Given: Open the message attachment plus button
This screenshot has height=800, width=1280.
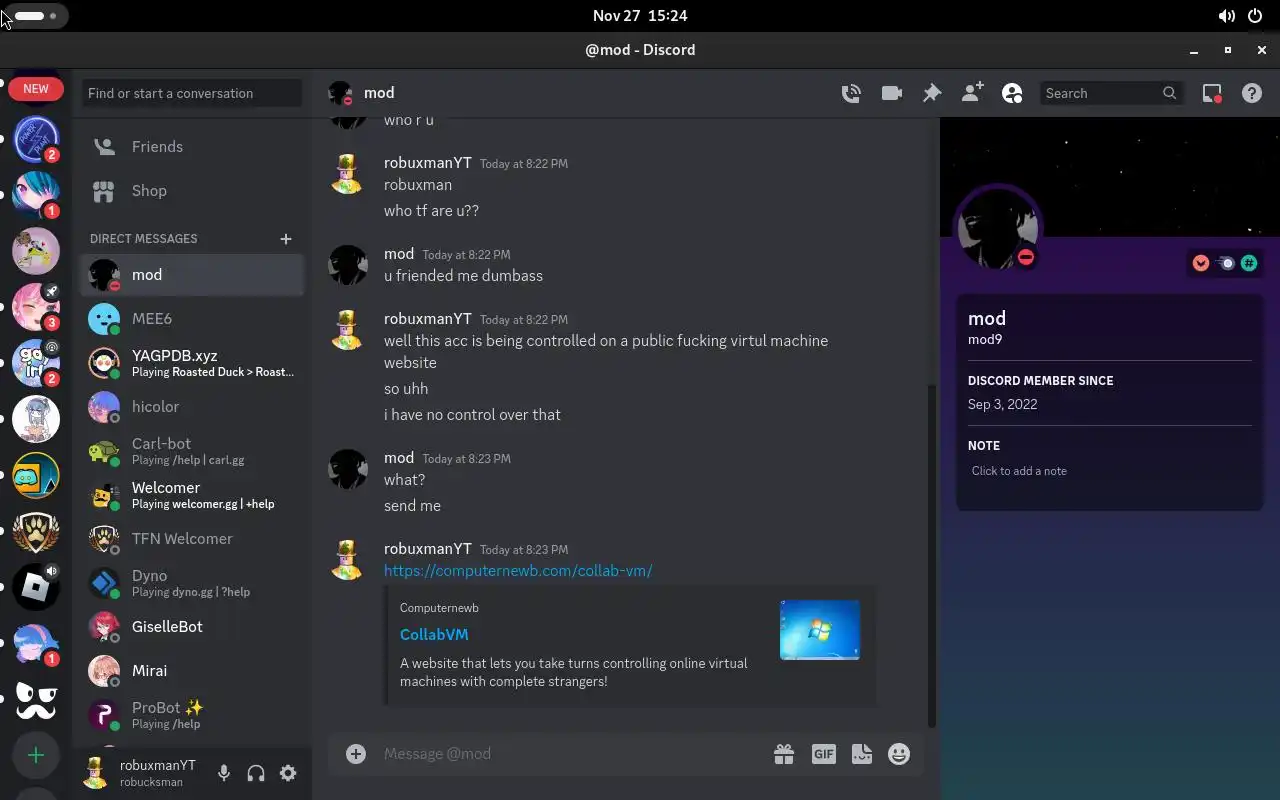Looking at the screenshot, I should [x=356, y=754].
